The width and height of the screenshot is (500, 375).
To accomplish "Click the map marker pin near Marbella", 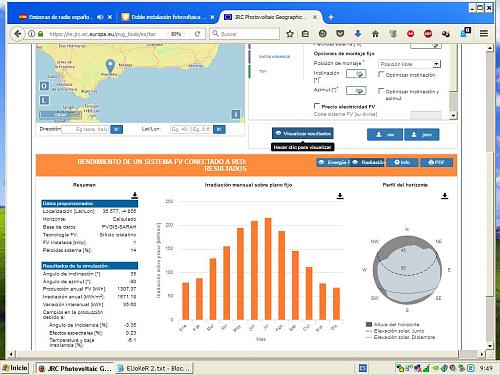I will click(110, 66).
